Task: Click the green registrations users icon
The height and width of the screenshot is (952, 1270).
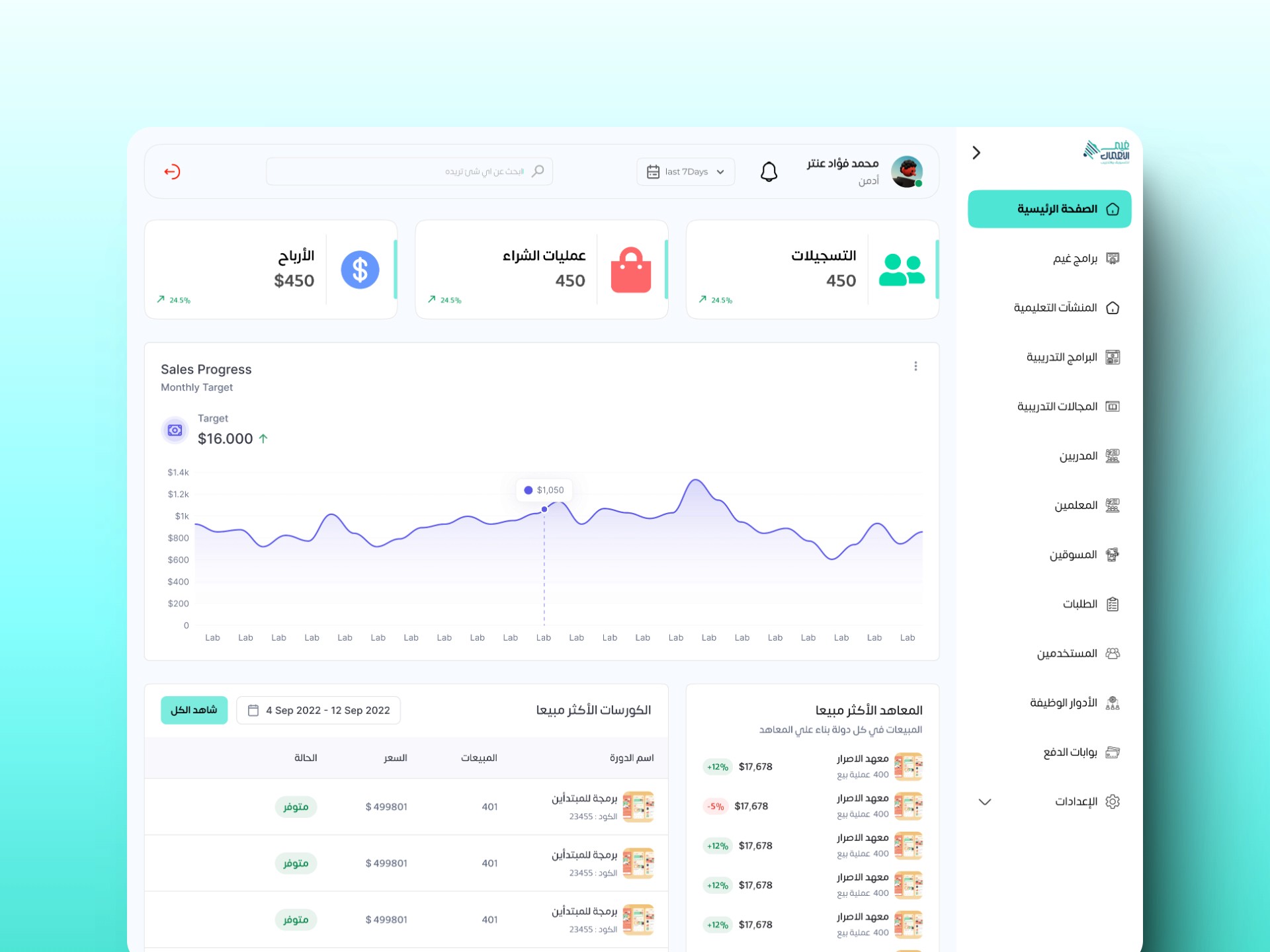Action: (x=901, y=270)
